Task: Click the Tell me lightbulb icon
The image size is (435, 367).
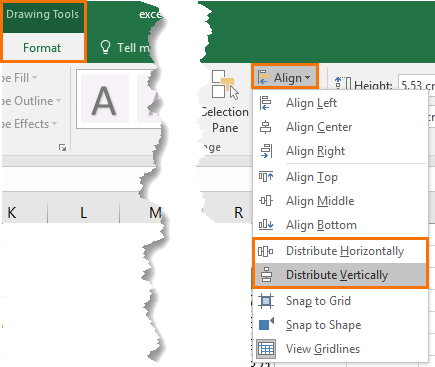Action: (105, 47)
